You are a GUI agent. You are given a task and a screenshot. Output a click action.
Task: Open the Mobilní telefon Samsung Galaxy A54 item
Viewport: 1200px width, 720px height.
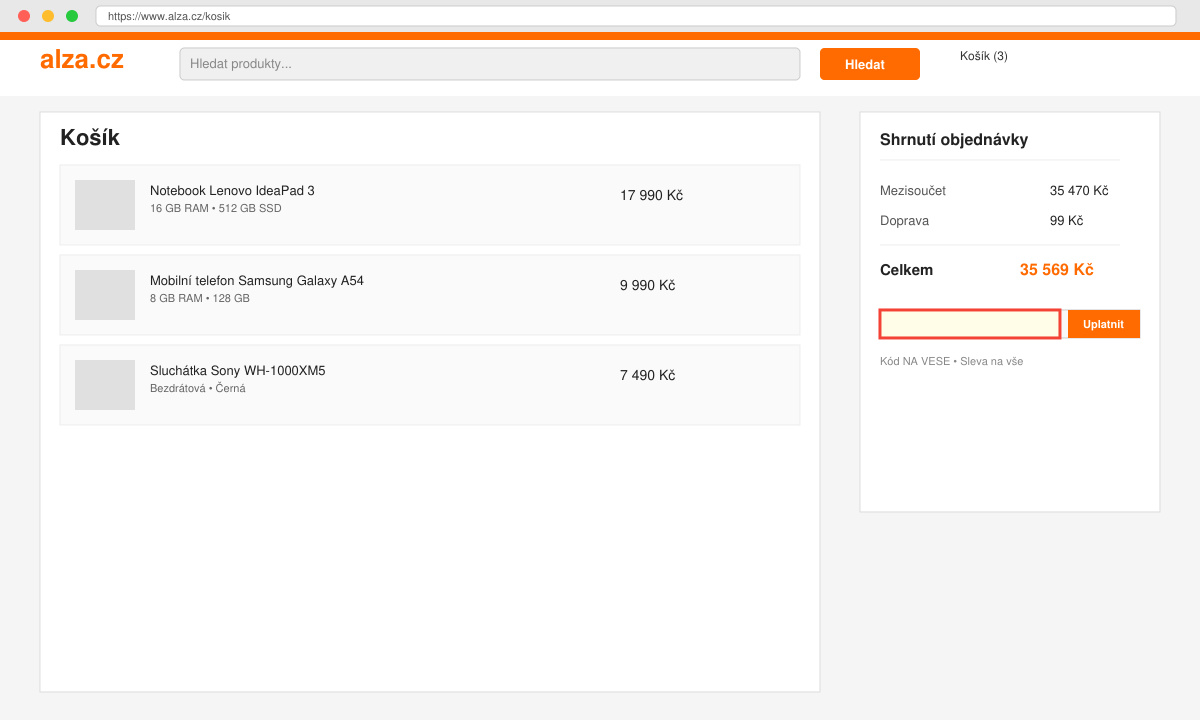pyautogui.click(x=257, y=281)
